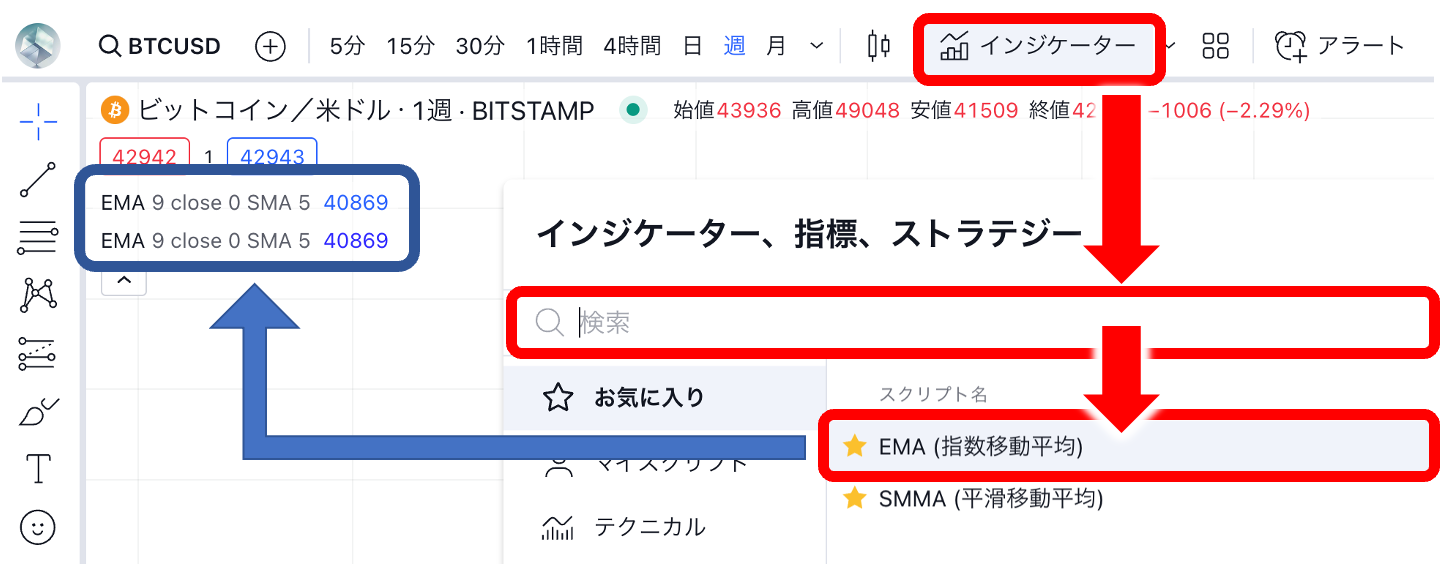
Task: Open the forecasting and measurement tools
Action: (38, 353)
